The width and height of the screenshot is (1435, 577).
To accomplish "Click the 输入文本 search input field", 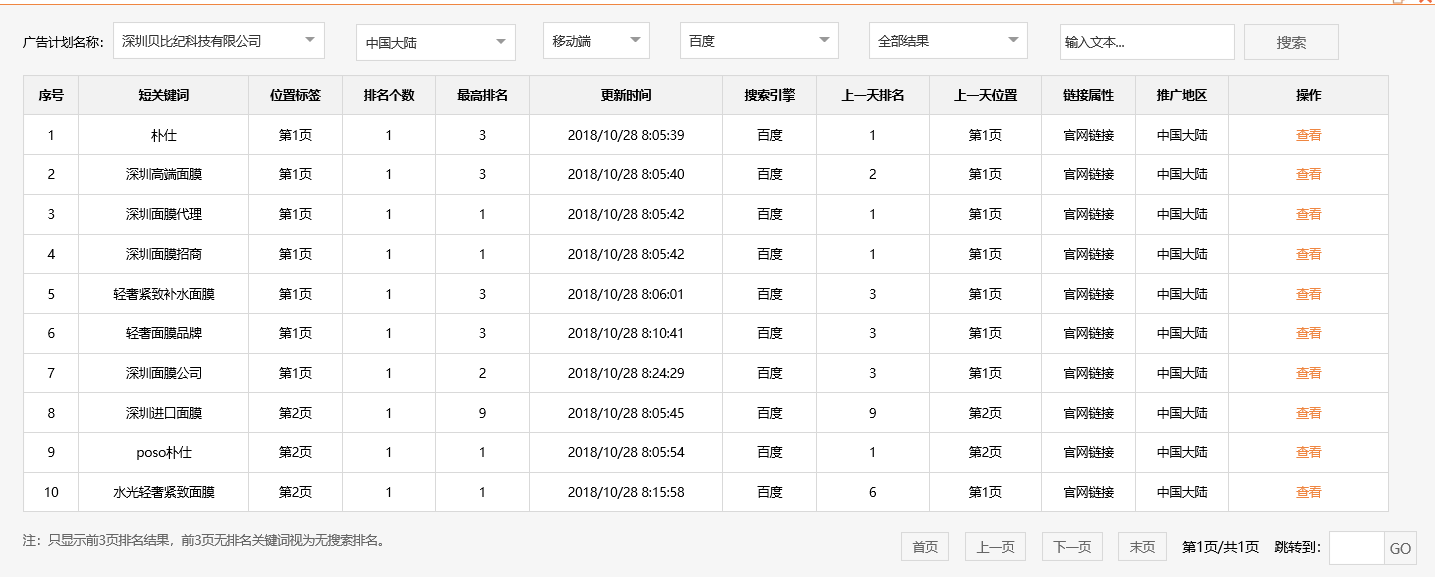I will click(x=1146, y=41).
